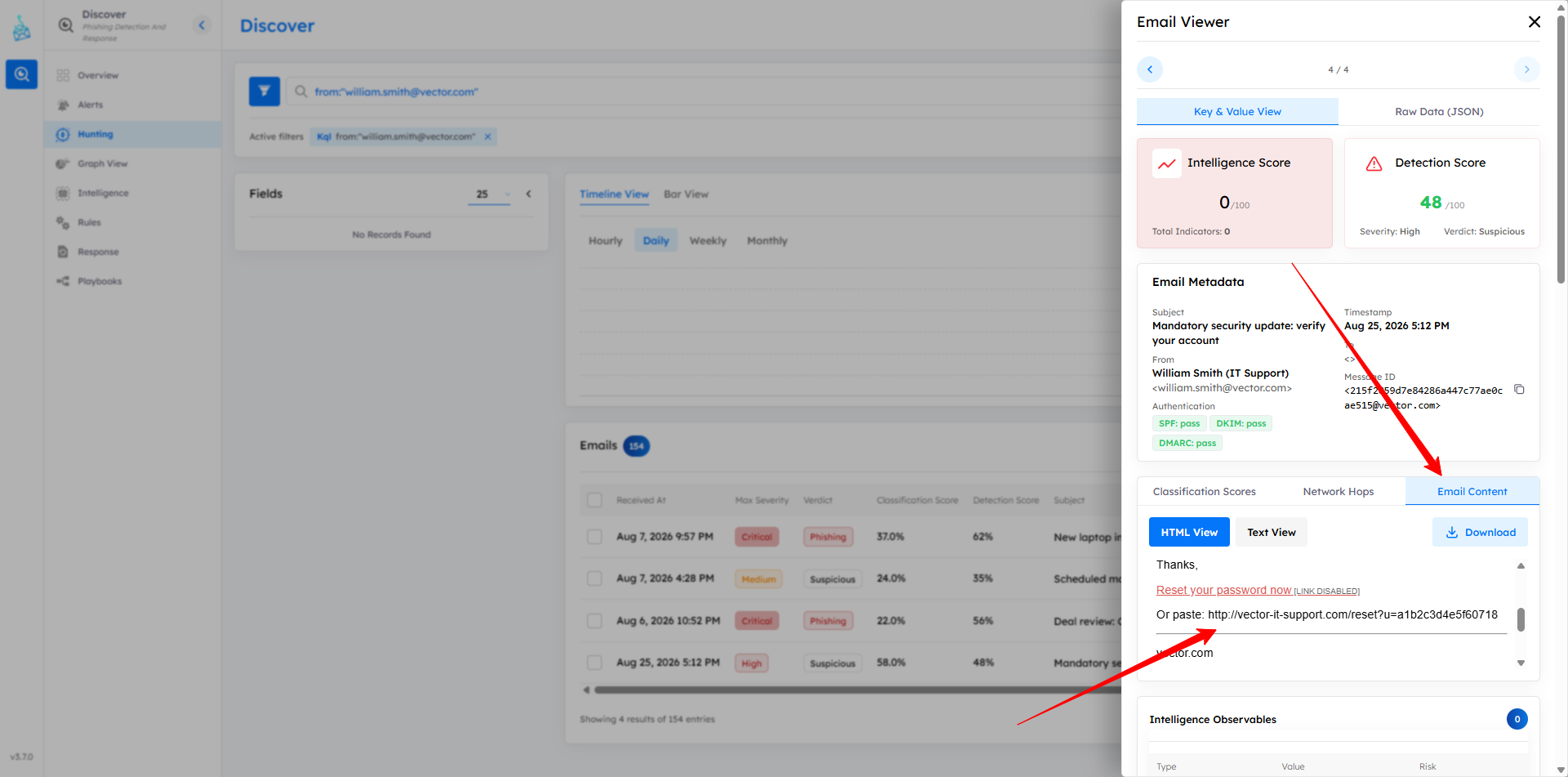1568x777 pixels.
Task: Open the Classification Scores tab
Action: pyautogui.click(x=1204, y=492)
